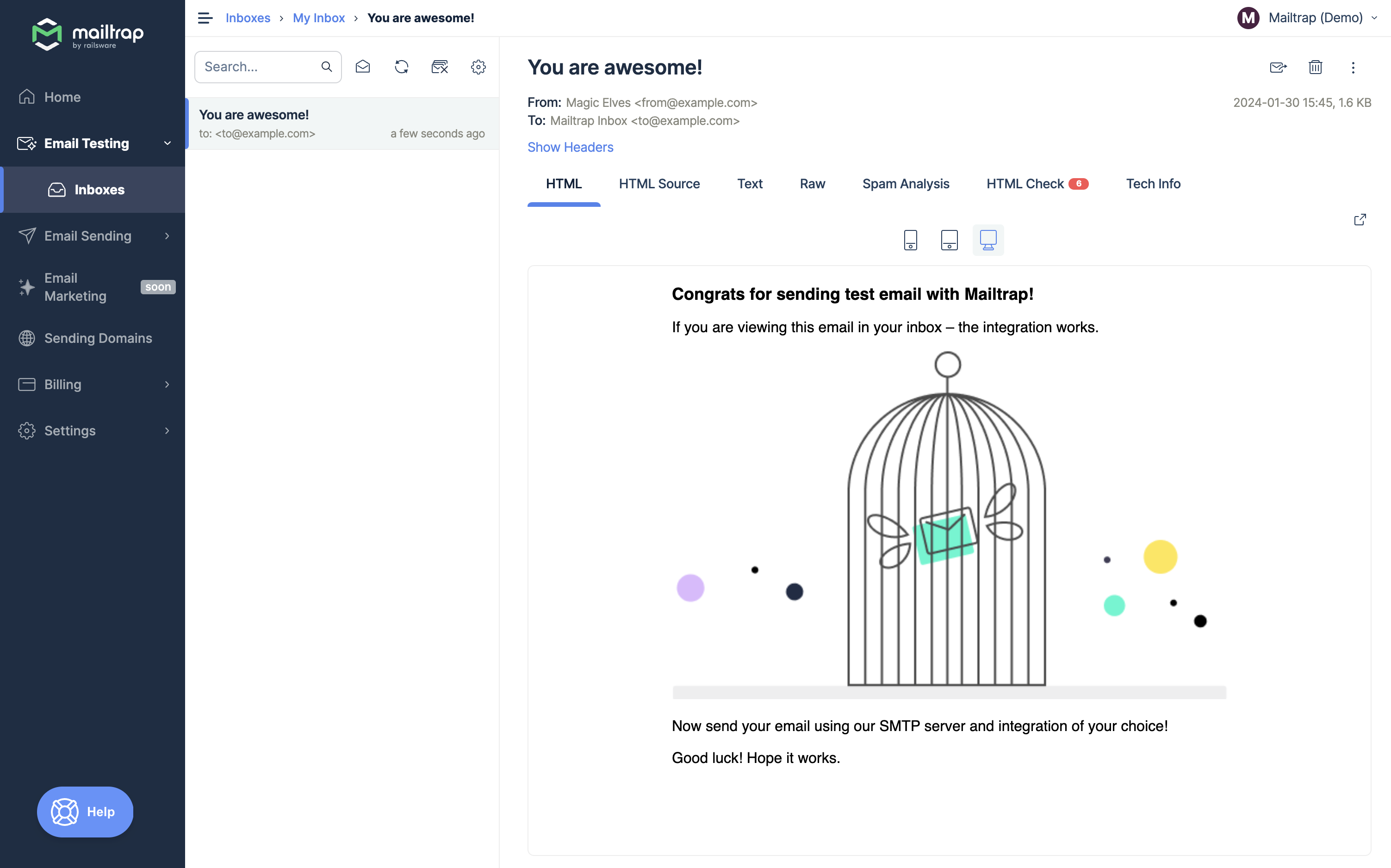Switch to the HTML Source tab

pos(659,184)
